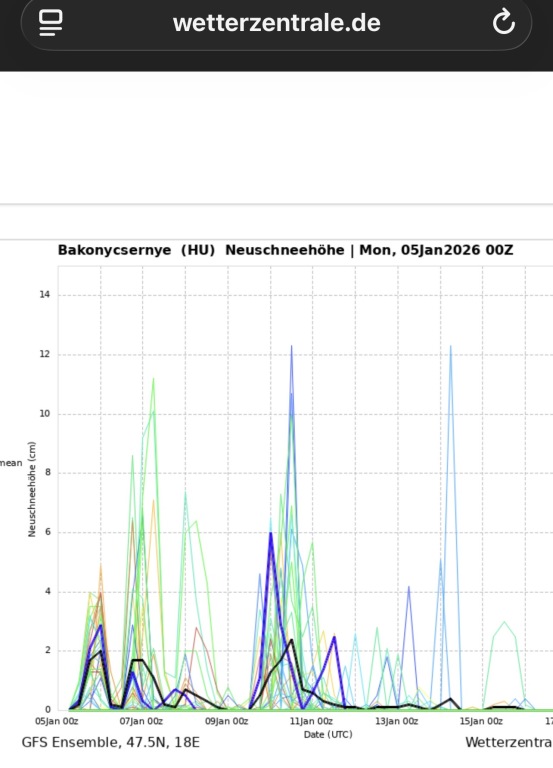
Task: Click the y-axis value 14
Action: point(45,294)
